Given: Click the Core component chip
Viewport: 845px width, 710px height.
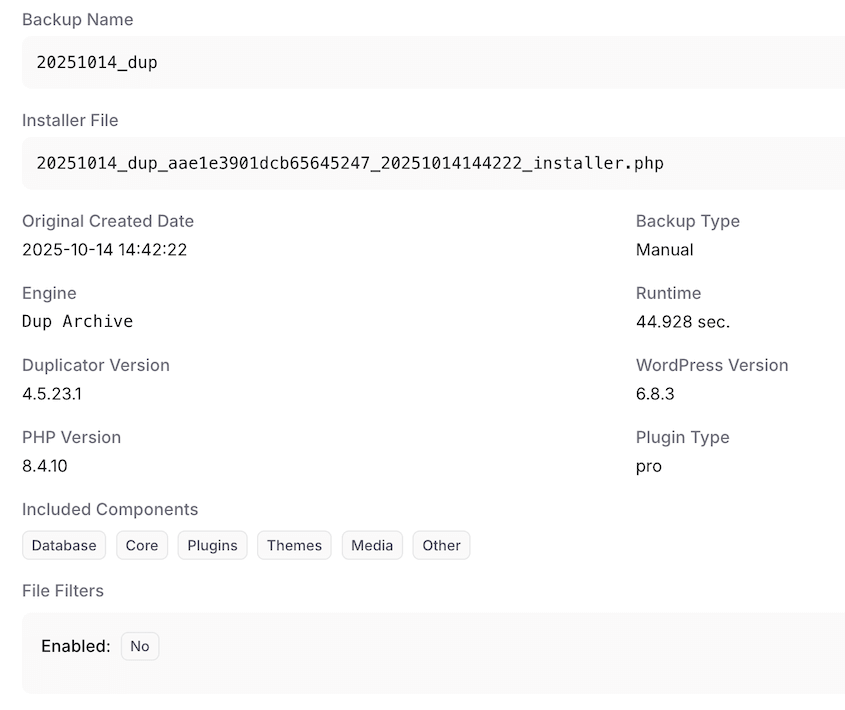Looking at the screenshot, I should (x=141, y=545).
